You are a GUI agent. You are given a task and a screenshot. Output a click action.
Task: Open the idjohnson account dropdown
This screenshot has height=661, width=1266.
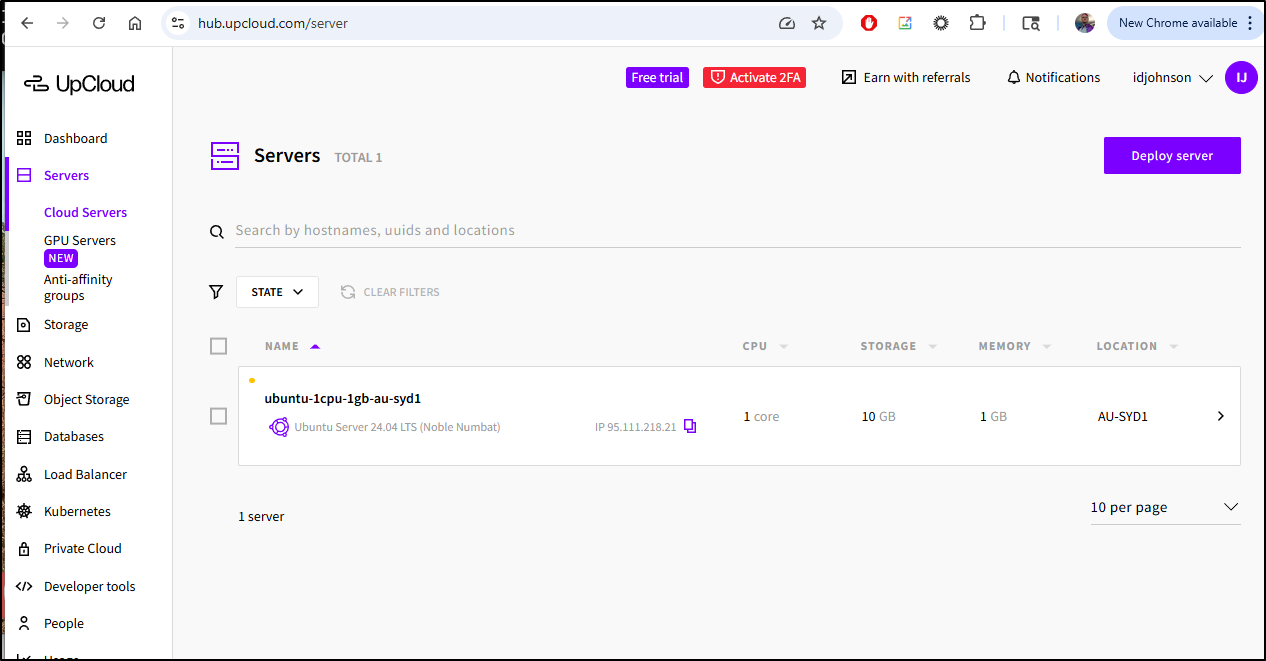click(1172, 78)
